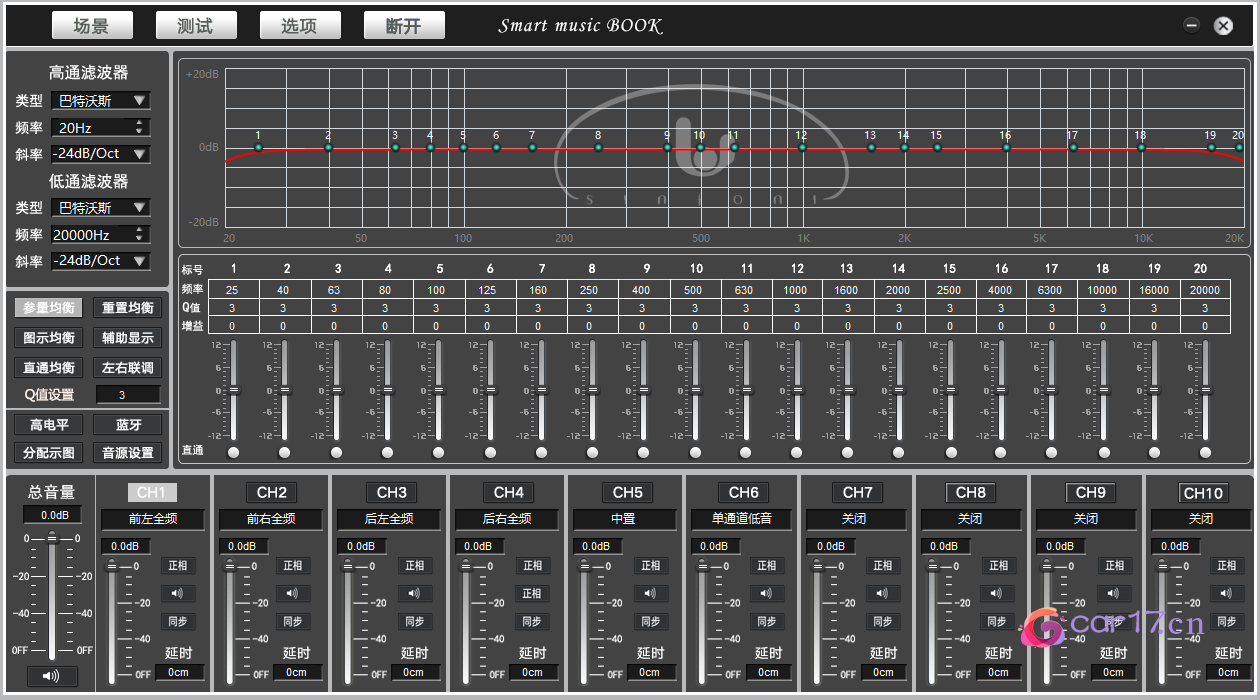Click the 辅助显示 button
This screenshot has height=700, width=1260.
click(128, 338)
